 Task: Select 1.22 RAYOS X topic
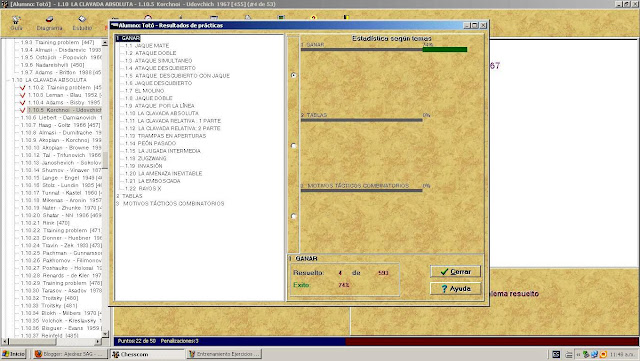[143, 188]
